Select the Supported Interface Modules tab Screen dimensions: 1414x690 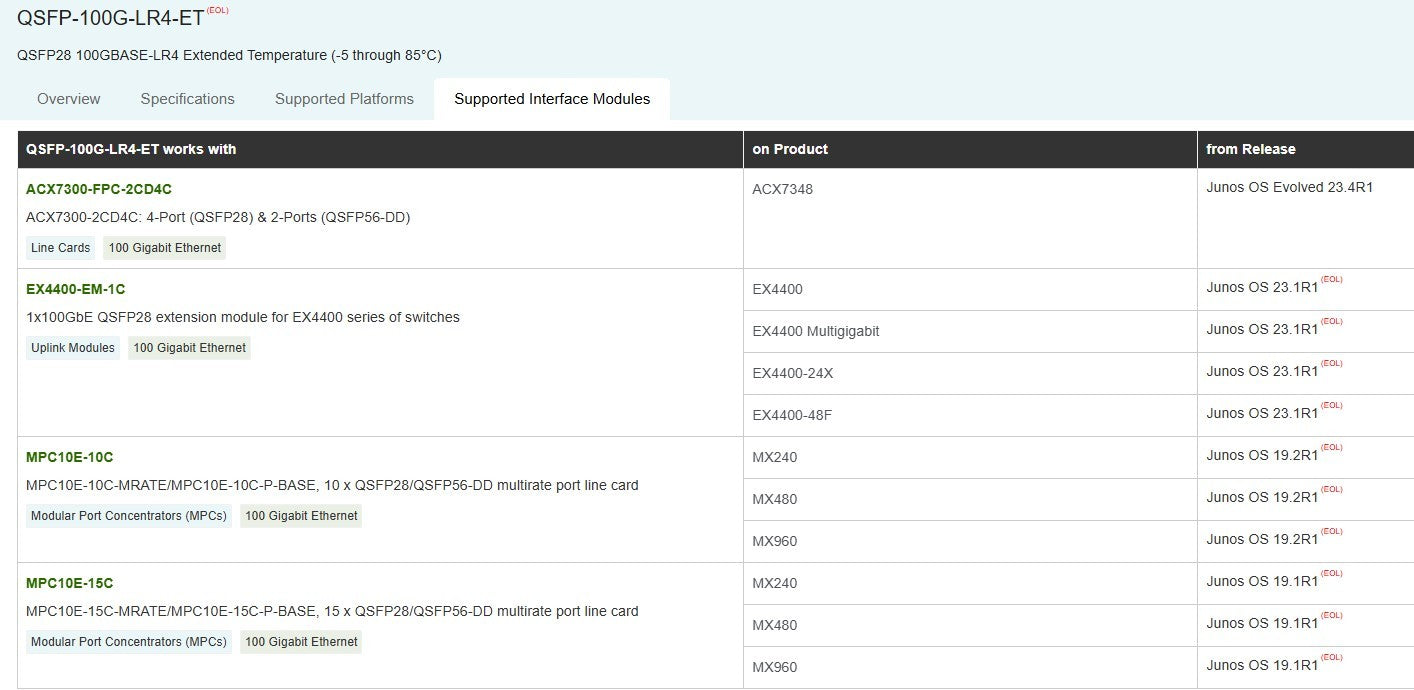pos(552,99)
